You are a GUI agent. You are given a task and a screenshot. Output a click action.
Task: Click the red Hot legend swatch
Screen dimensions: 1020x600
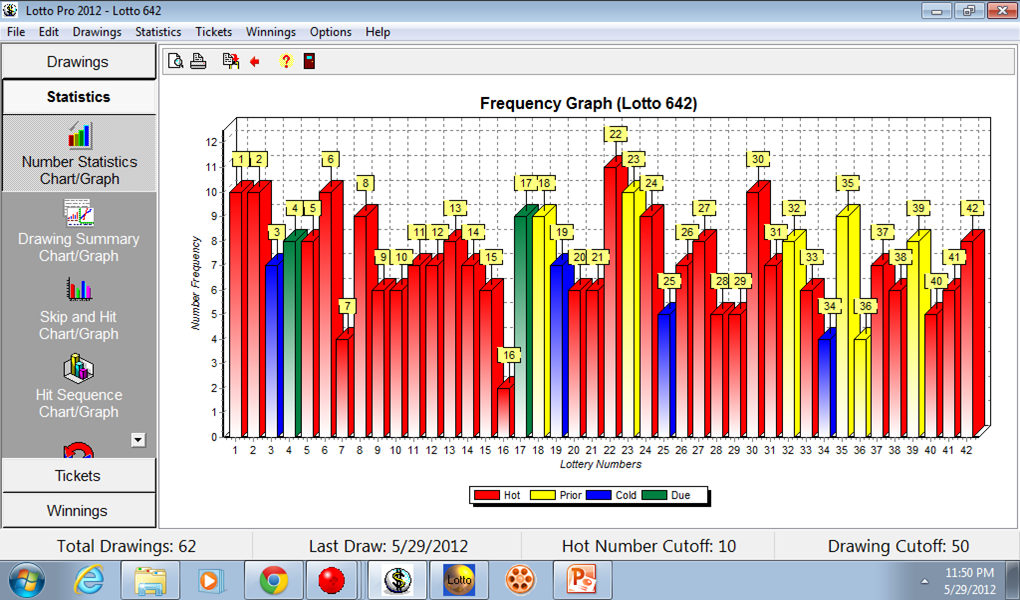tap(487, 495)
